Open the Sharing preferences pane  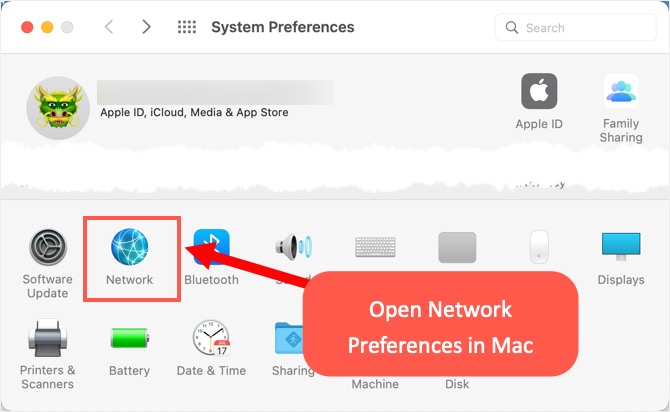289,349
